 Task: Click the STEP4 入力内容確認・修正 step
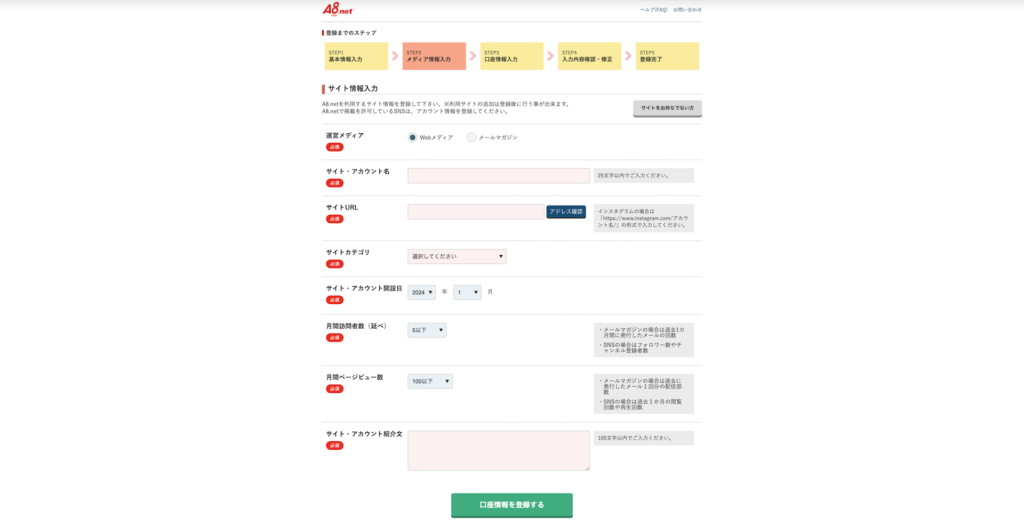click(x=589, y=56)
